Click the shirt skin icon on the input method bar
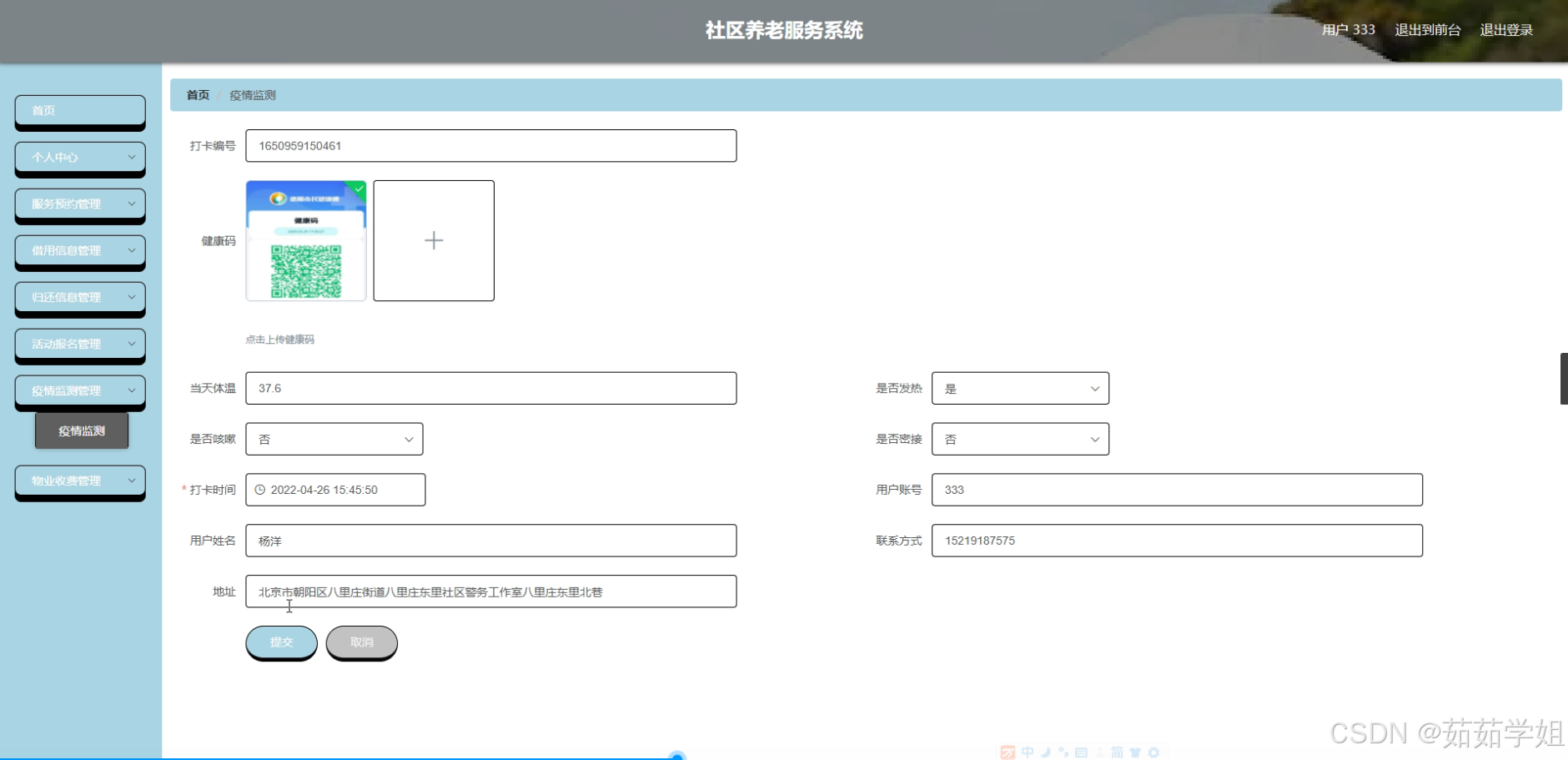This screenshot has width=1568, height=760. [1134, 752]
